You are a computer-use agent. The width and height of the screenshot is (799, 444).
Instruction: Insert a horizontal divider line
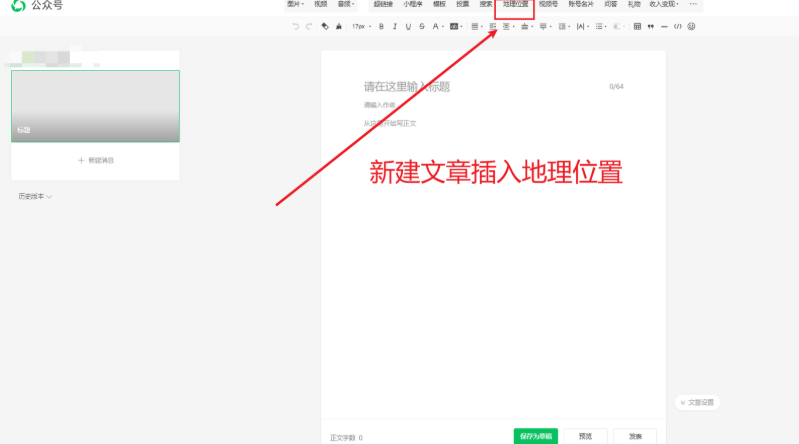click(664, 27)
